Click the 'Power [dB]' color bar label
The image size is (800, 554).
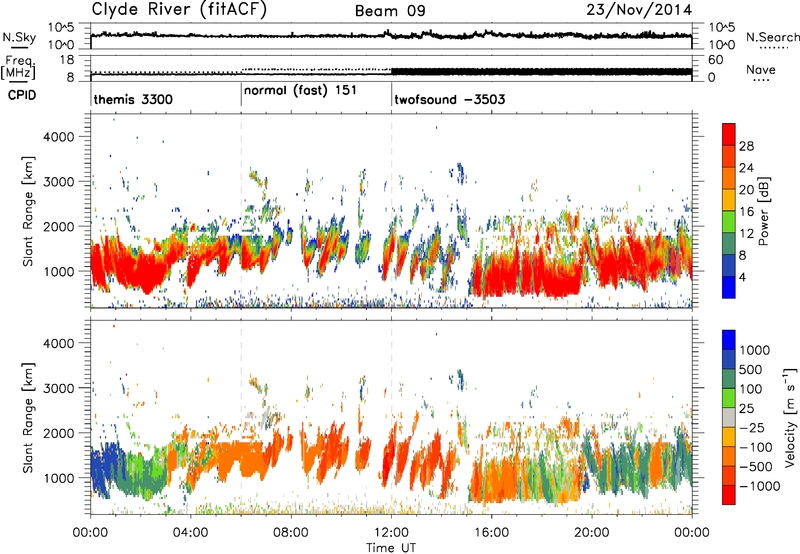pyautogui.click(x=763, y=211)
